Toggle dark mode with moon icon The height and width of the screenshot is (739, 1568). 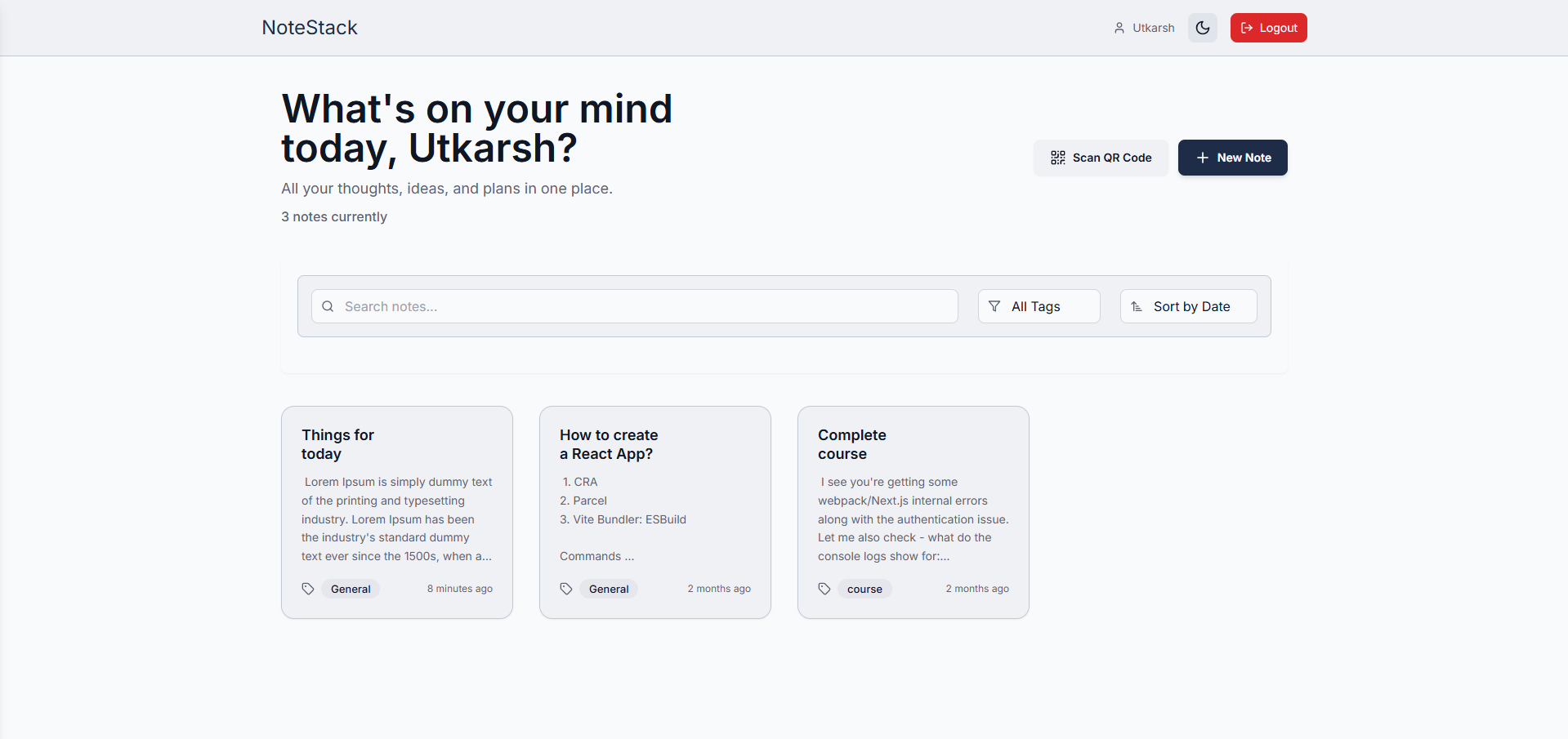1202,28
